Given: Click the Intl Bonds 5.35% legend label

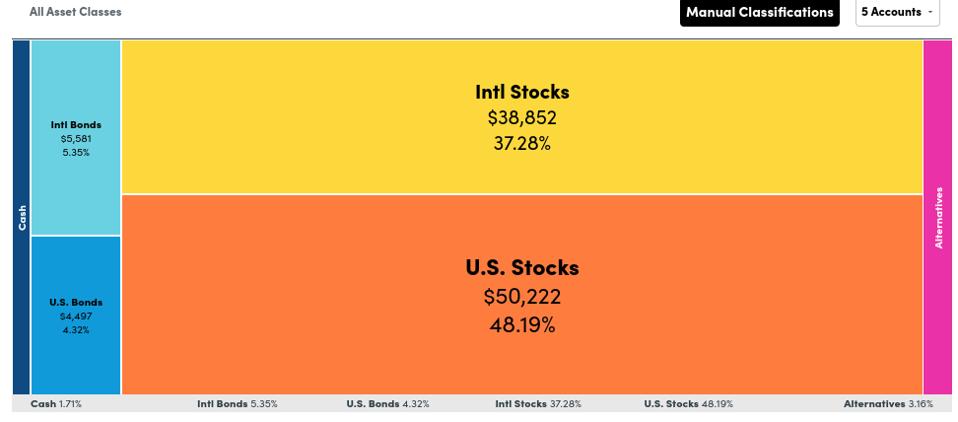Looking at the screenshot, I should pyautogui.click(x=237, y=404).
